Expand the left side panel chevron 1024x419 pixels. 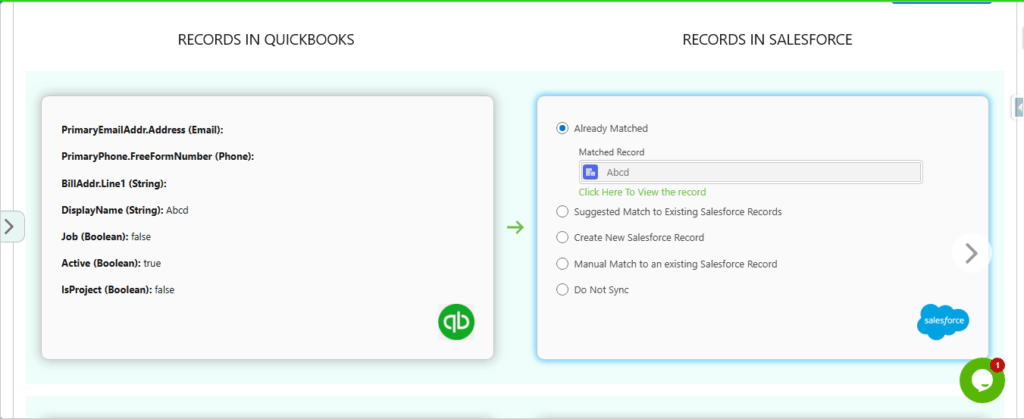[11, 226]
